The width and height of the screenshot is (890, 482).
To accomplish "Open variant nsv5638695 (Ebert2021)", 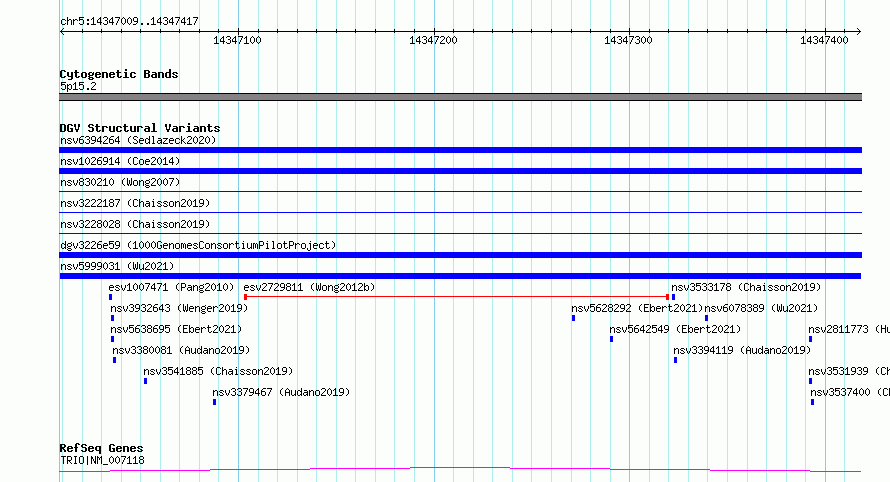I will [x=176, y=329].
